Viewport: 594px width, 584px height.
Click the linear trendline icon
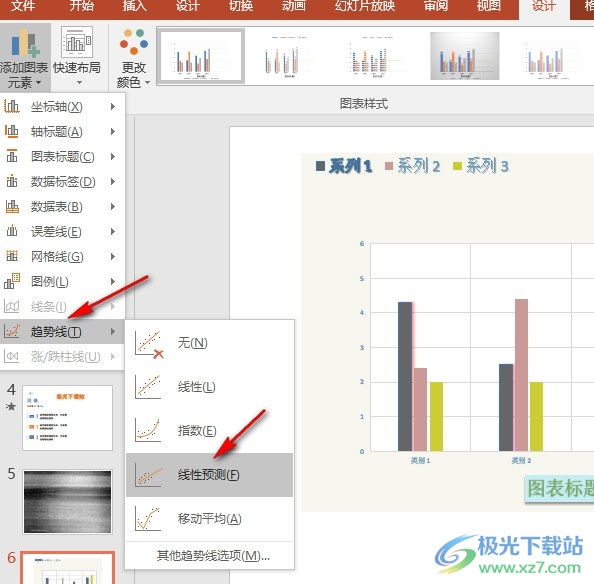(x=148, y=387)
